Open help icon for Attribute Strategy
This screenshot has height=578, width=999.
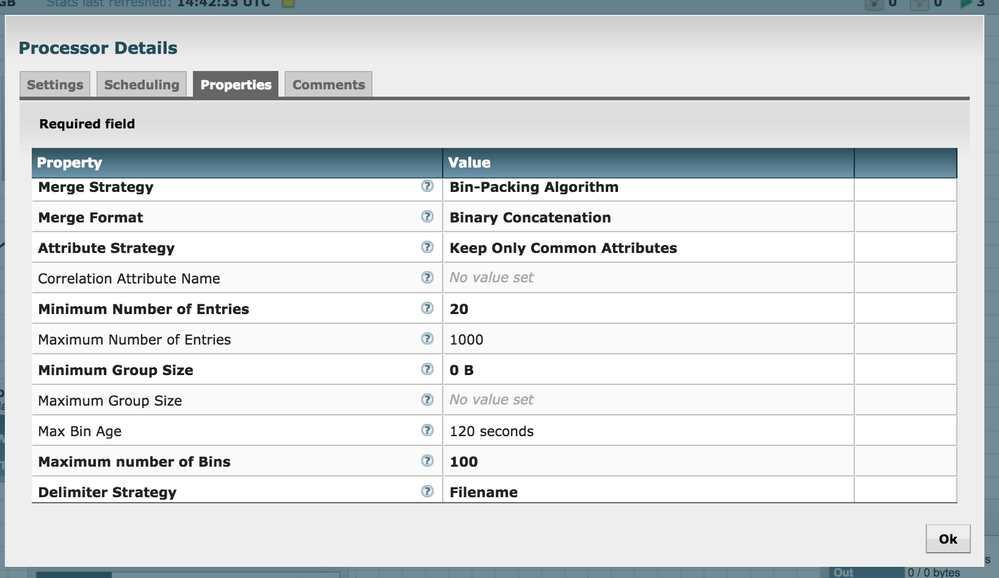click(x=427, y=247)
